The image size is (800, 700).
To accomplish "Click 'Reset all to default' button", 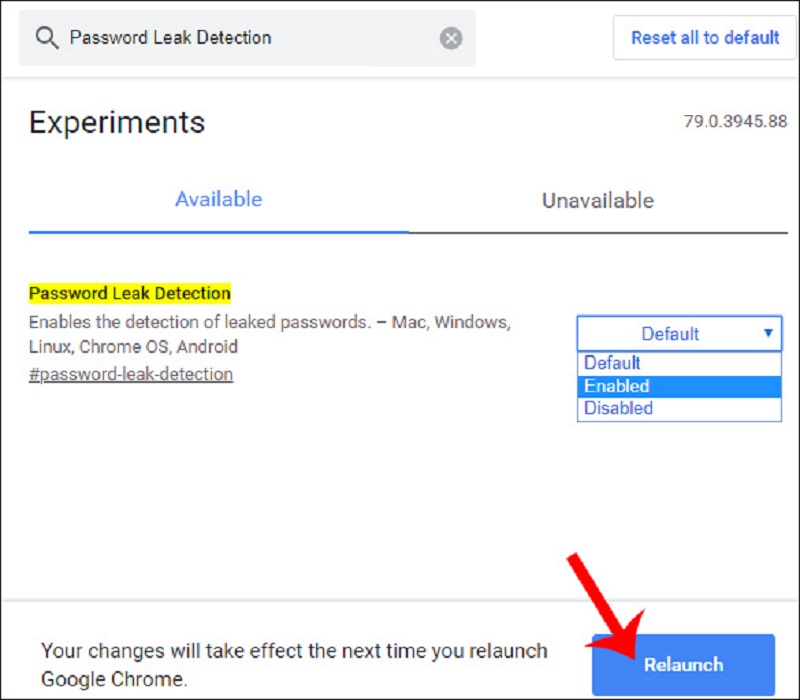I will (705, 38).
